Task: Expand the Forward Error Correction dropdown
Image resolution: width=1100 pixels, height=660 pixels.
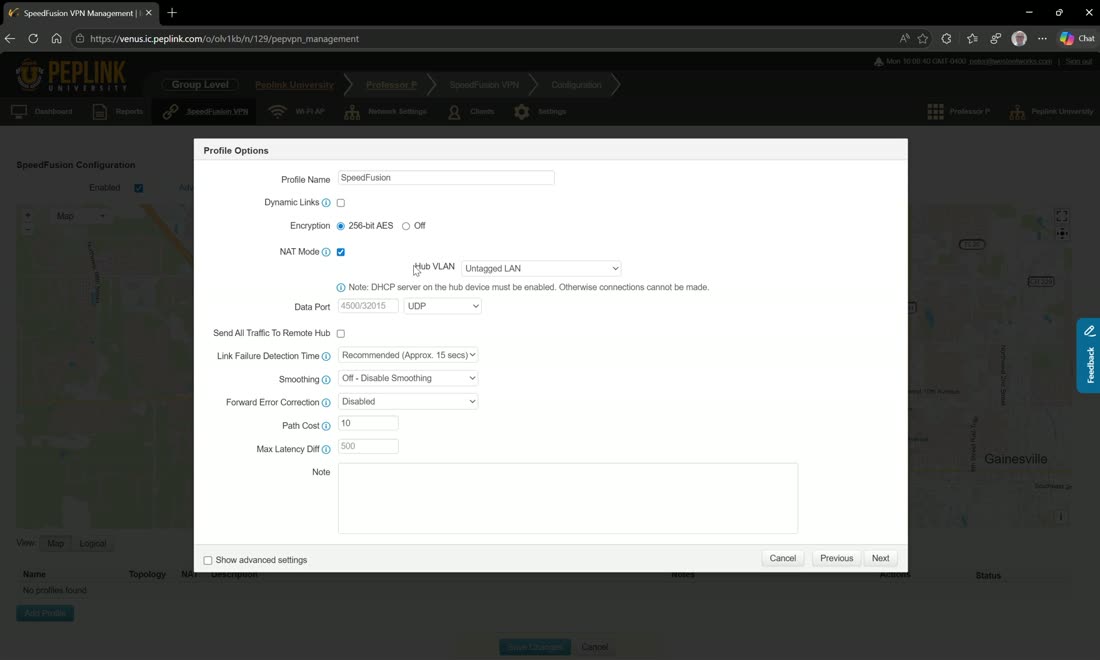Action: pos(408,401)
